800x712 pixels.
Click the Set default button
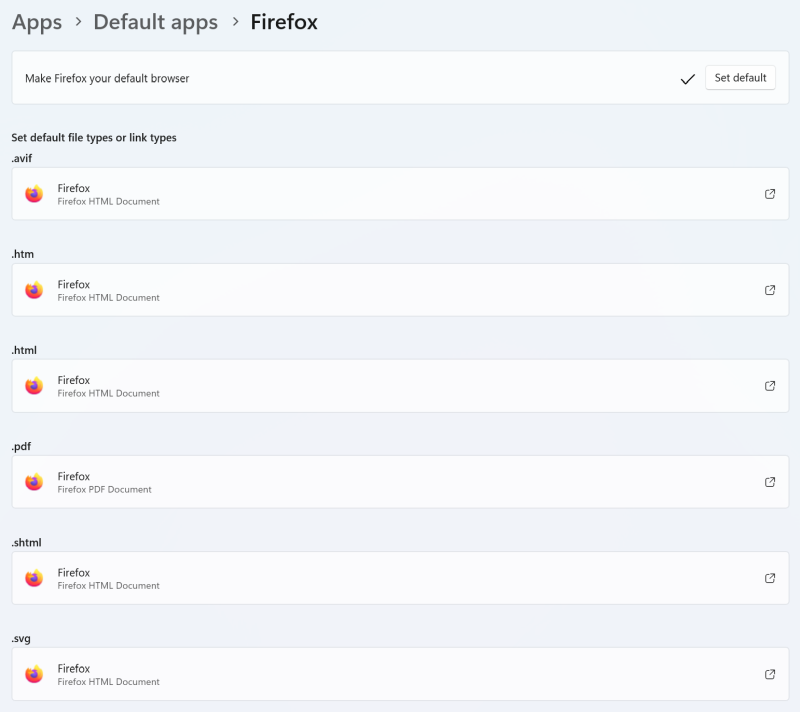click(740, 77)
